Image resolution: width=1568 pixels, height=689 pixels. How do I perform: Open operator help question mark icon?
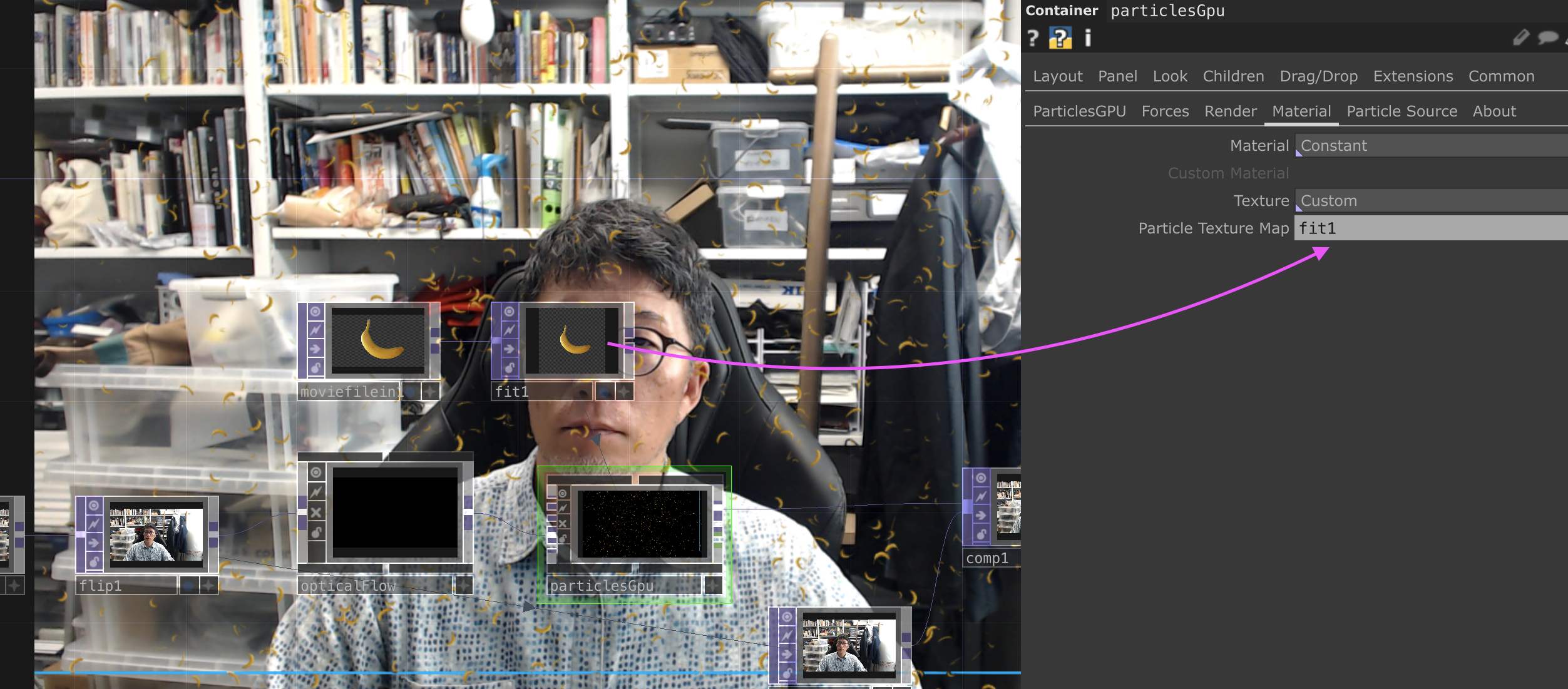1033,39
